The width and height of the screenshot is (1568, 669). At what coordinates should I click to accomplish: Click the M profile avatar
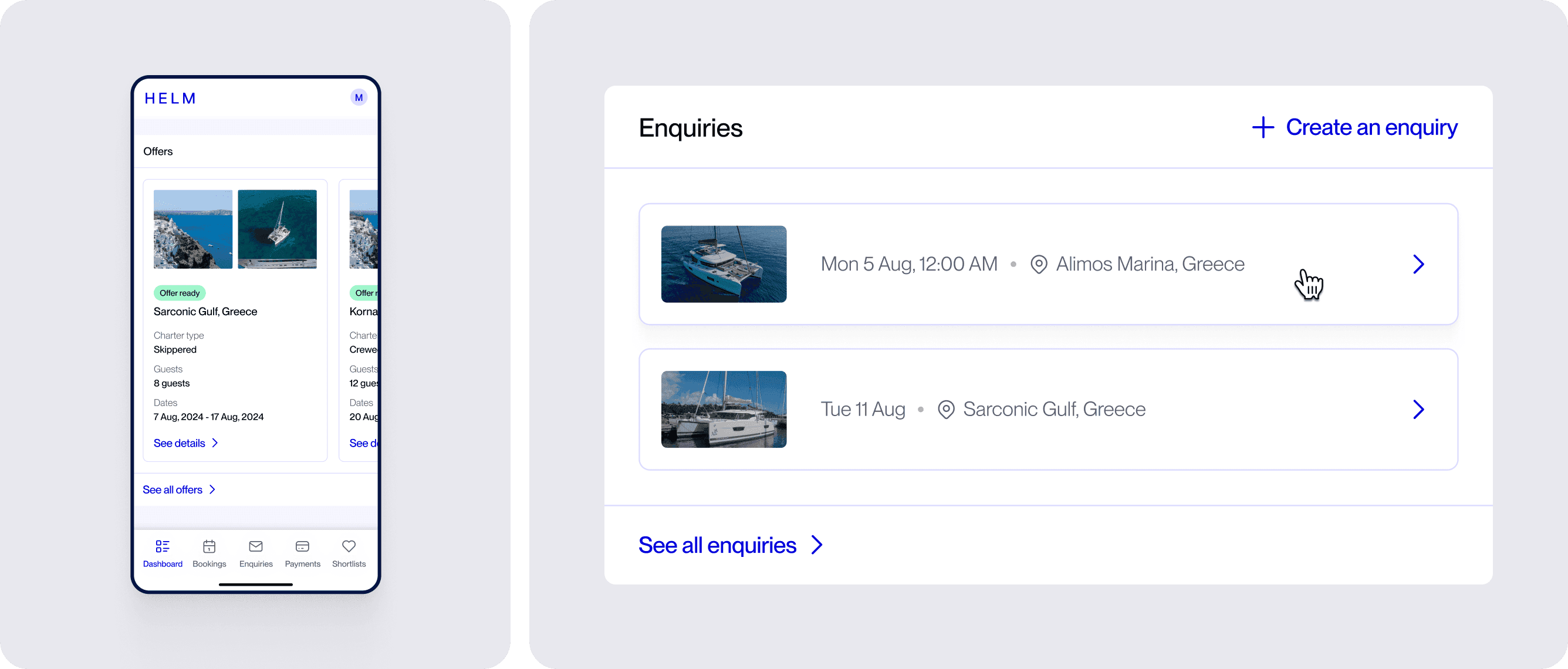(x=359, y=97)
